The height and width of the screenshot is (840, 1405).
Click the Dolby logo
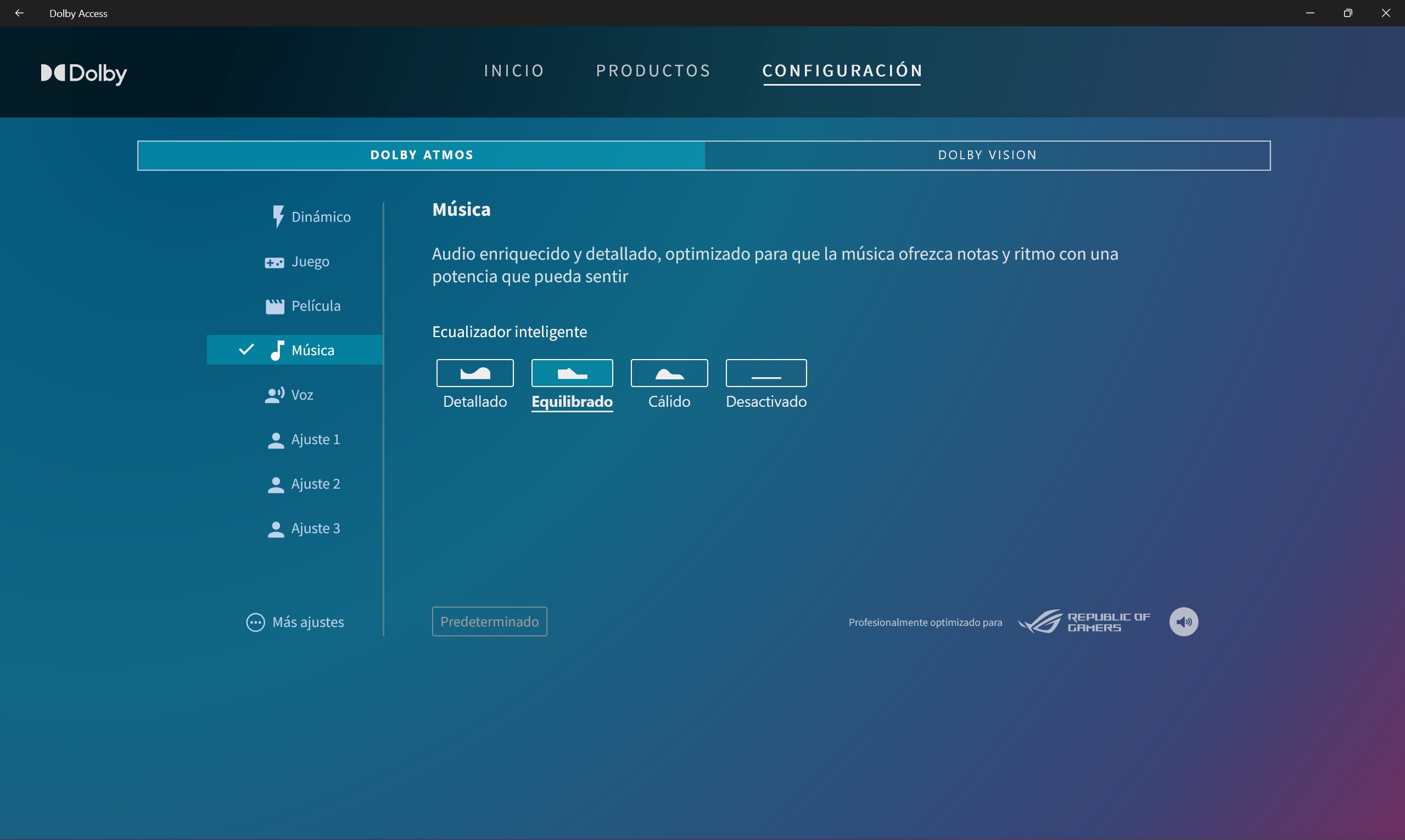84,73
